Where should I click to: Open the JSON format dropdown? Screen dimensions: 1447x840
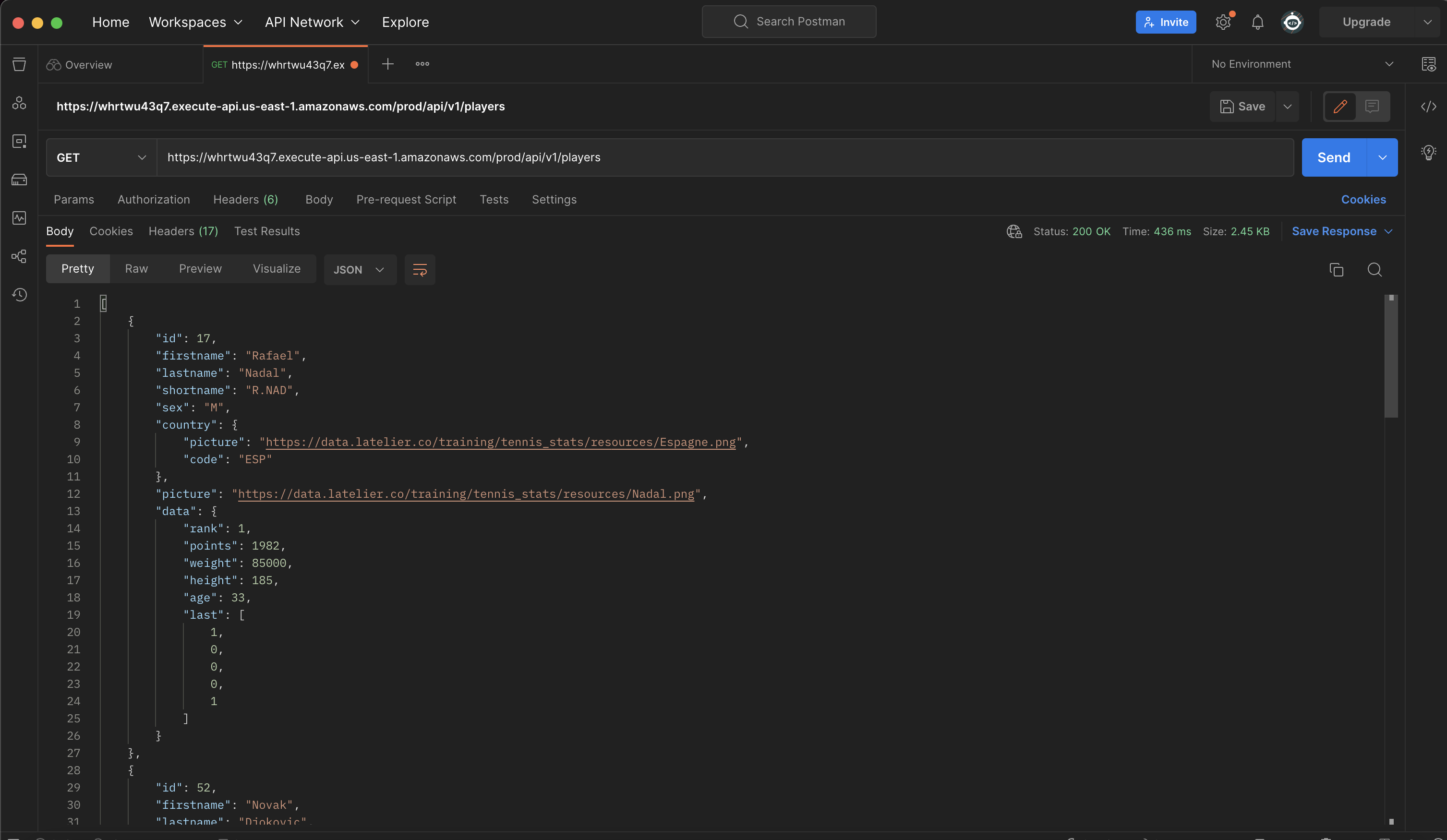pyautogui.click(x=359, y=270)
